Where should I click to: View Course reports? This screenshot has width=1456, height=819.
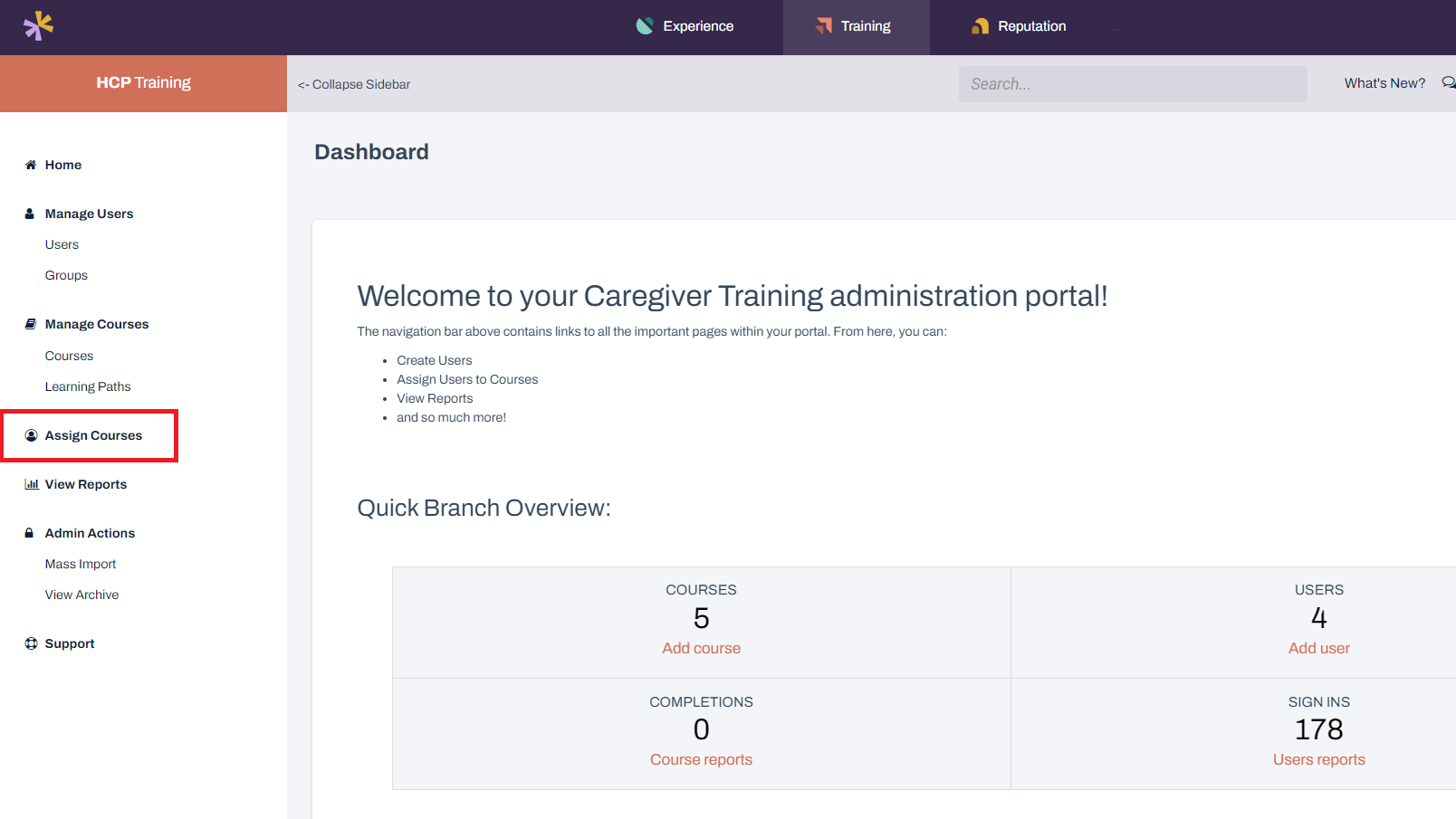[x=701, y=759]
